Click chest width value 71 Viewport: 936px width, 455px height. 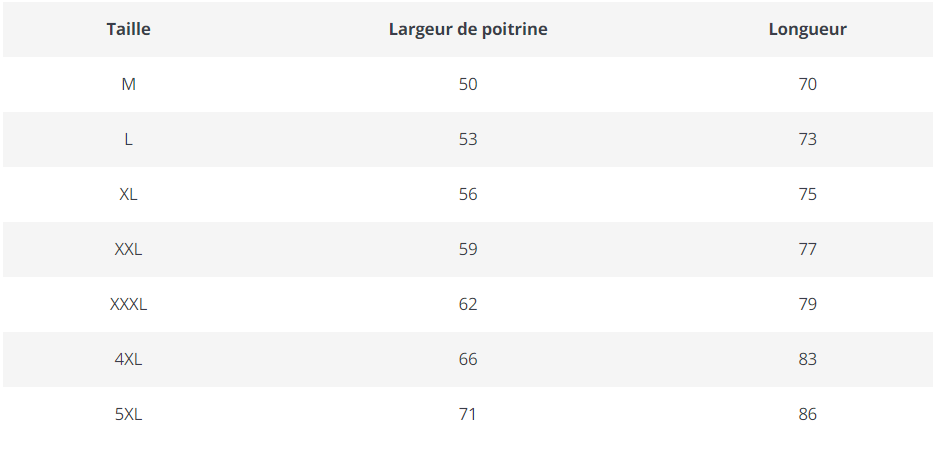468,414
